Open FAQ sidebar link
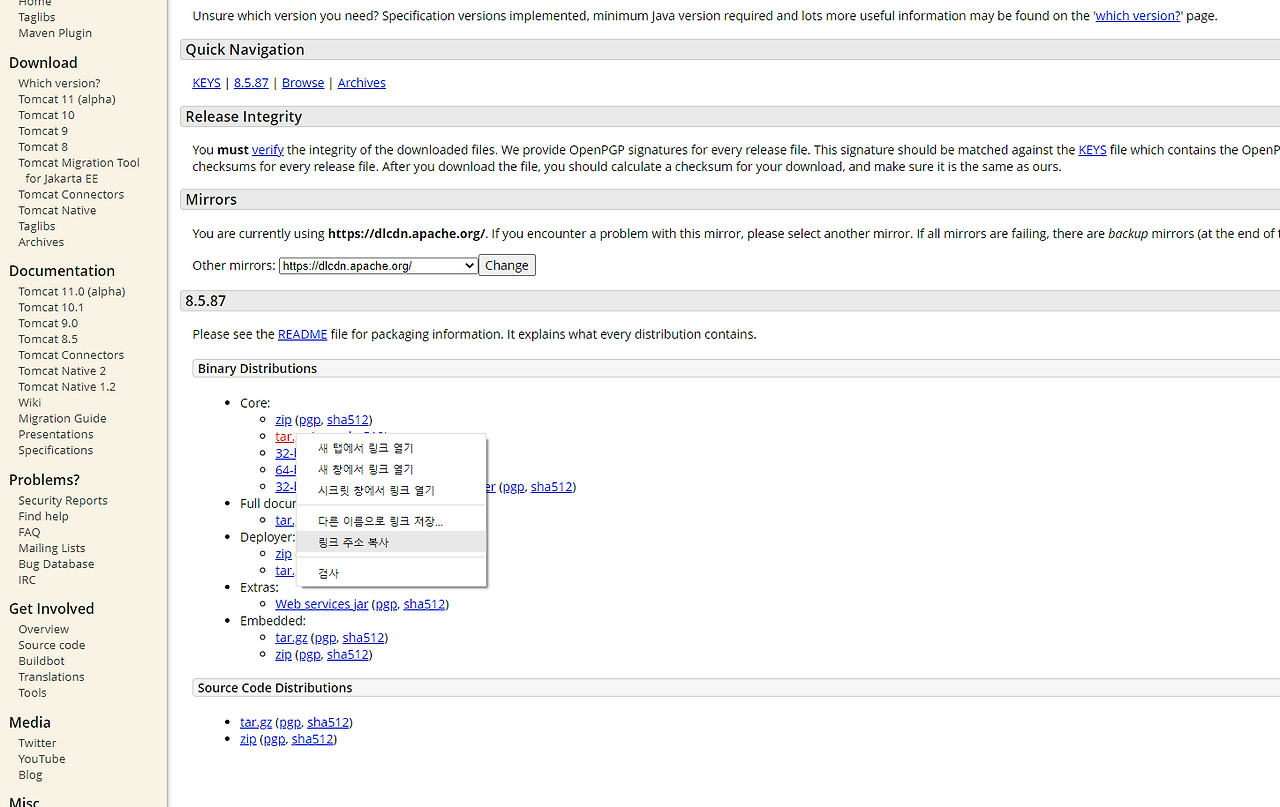The width and height of the screenshot is (1280, 807). click(29, 533)
